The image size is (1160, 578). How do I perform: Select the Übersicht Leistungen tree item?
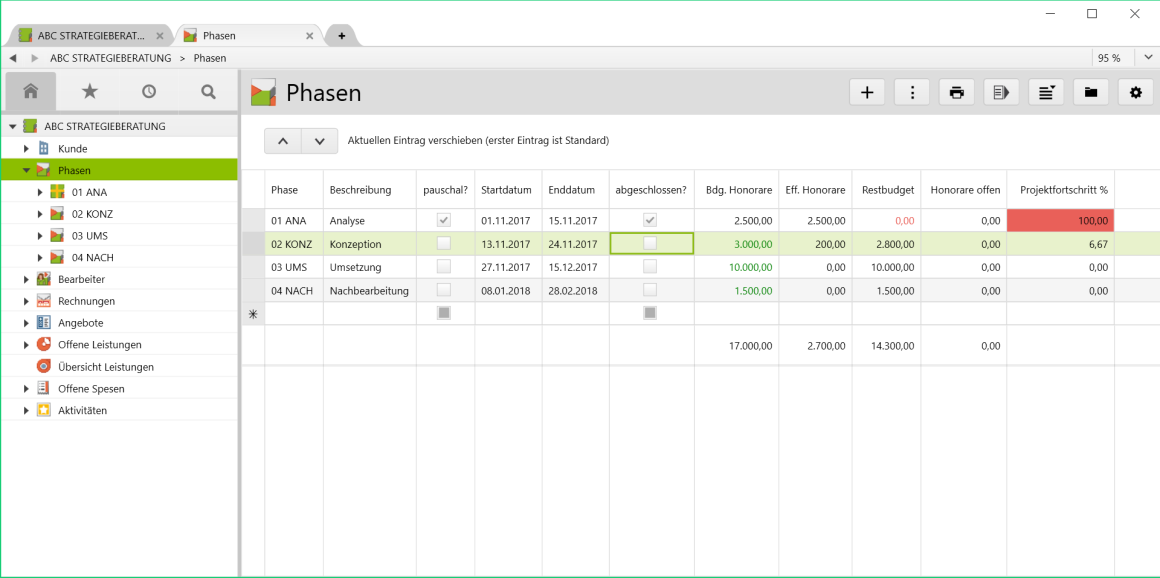tap(105, 367)
